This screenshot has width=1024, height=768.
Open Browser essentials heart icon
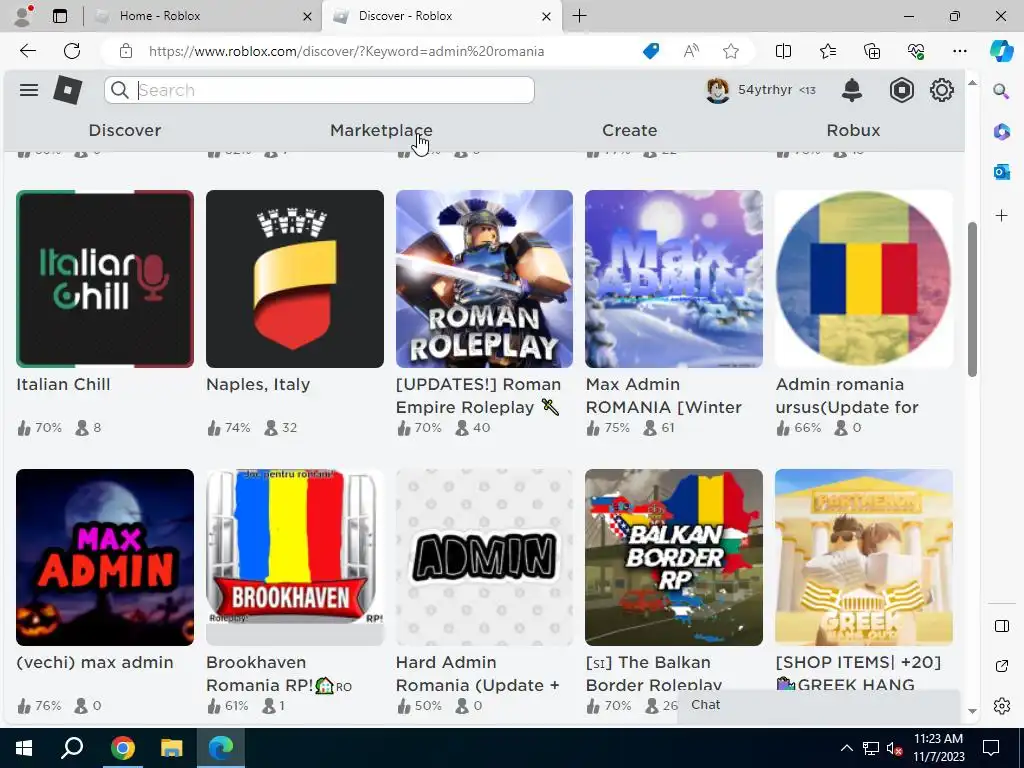[x=916, y=51]
